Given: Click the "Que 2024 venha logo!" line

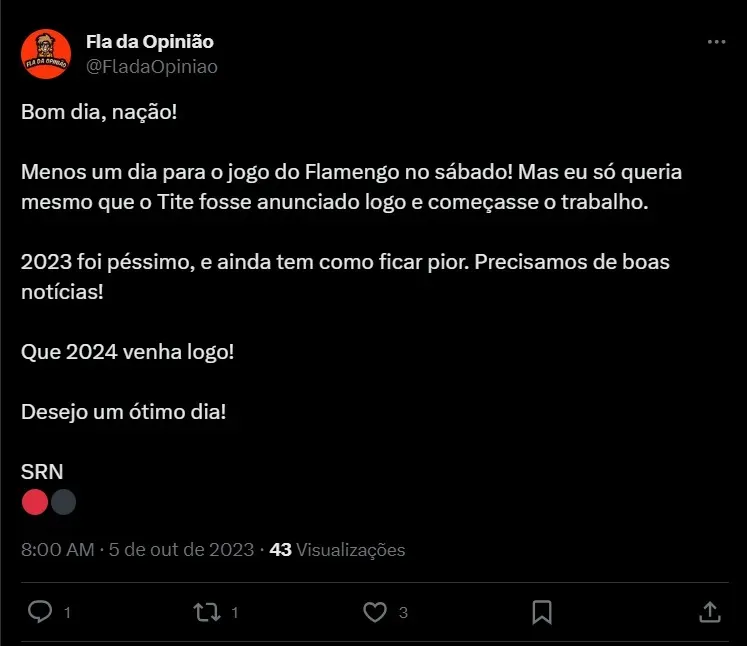Looking at the screenshot, I should pos(128,352).
